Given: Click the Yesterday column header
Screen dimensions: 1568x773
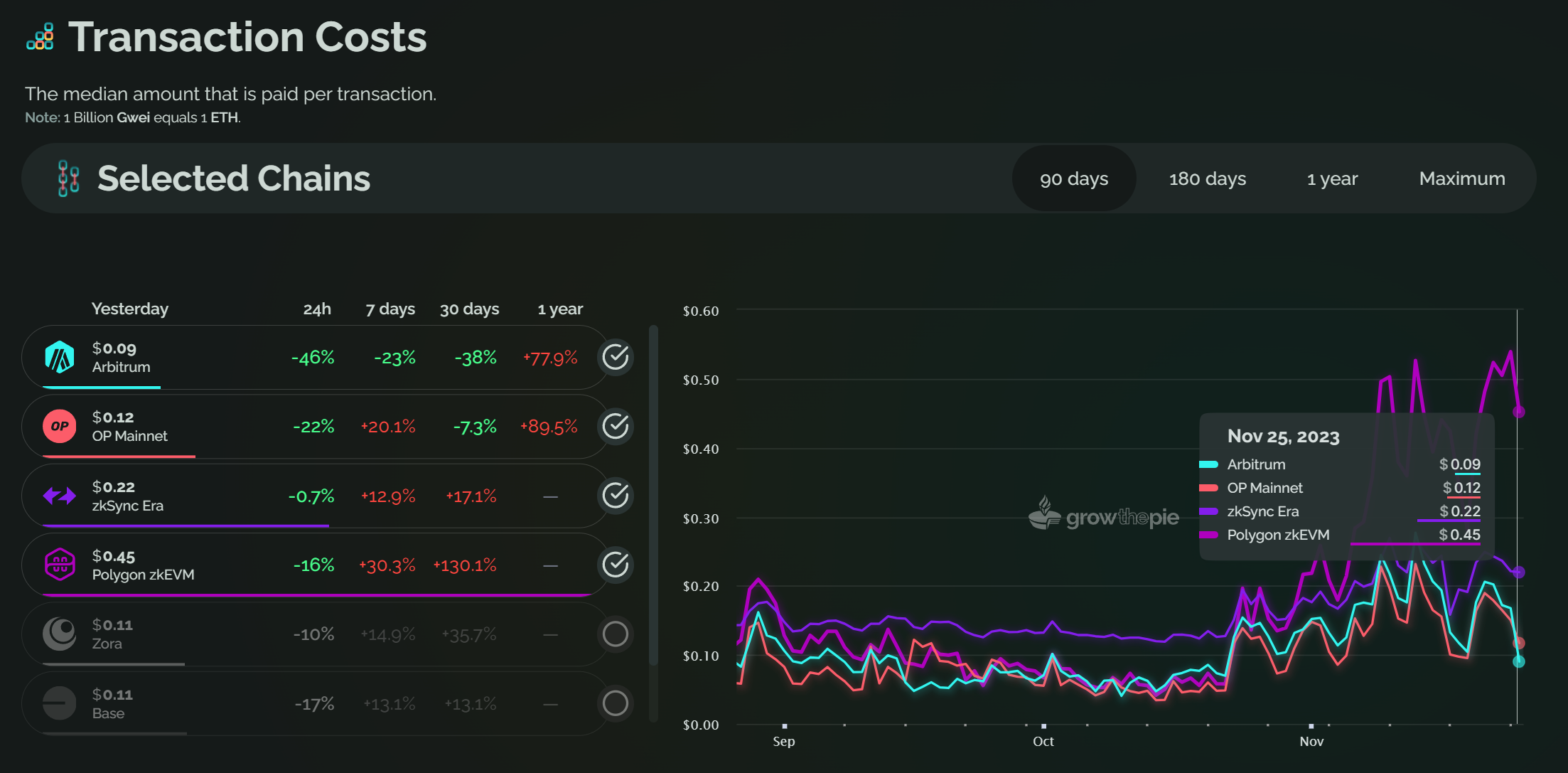Looking at the screenshot, I should (x=130, y=309).
